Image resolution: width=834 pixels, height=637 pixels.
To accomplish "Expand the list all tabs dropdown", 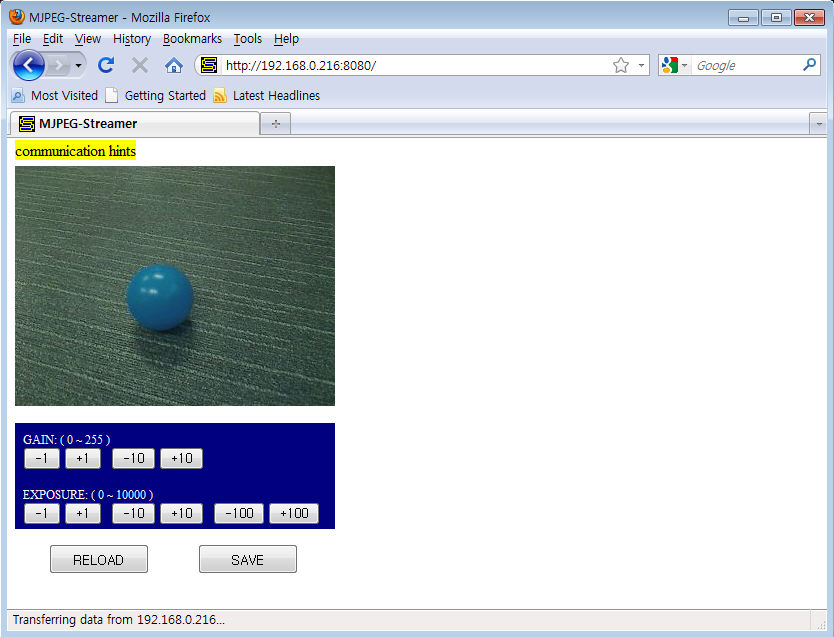I will pos(818,124).
